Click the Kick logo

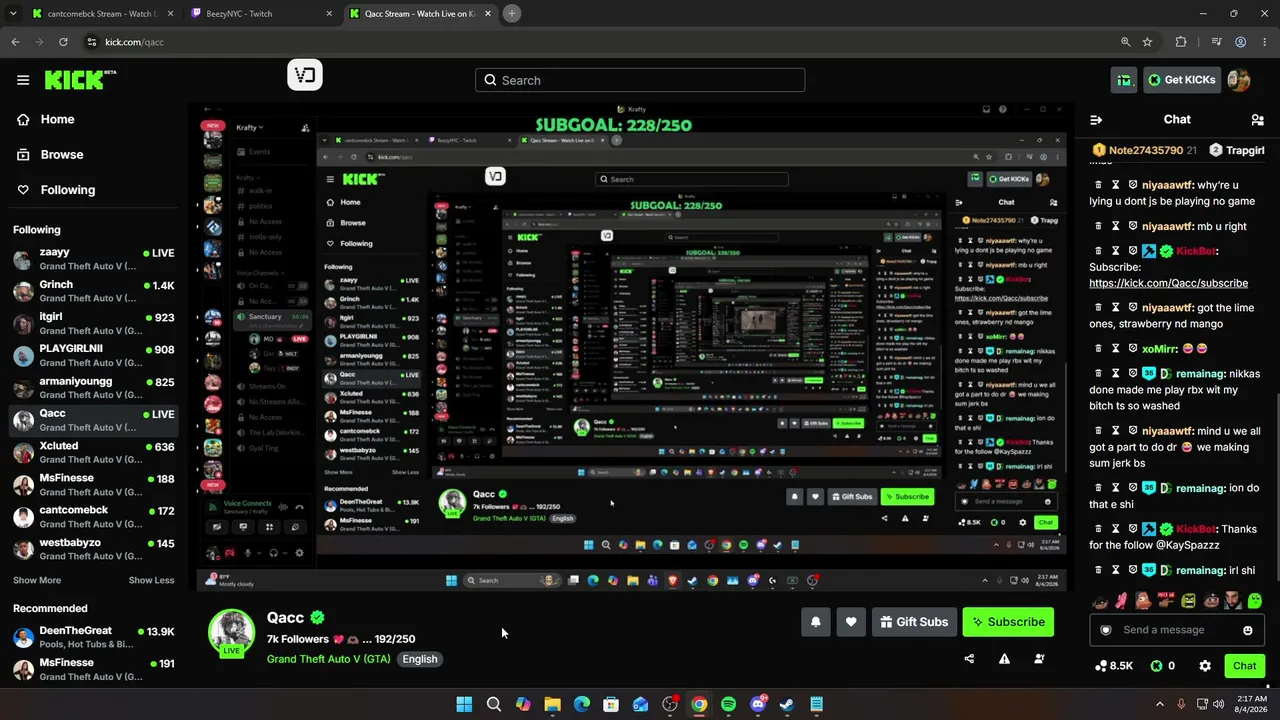click(80, 80)
